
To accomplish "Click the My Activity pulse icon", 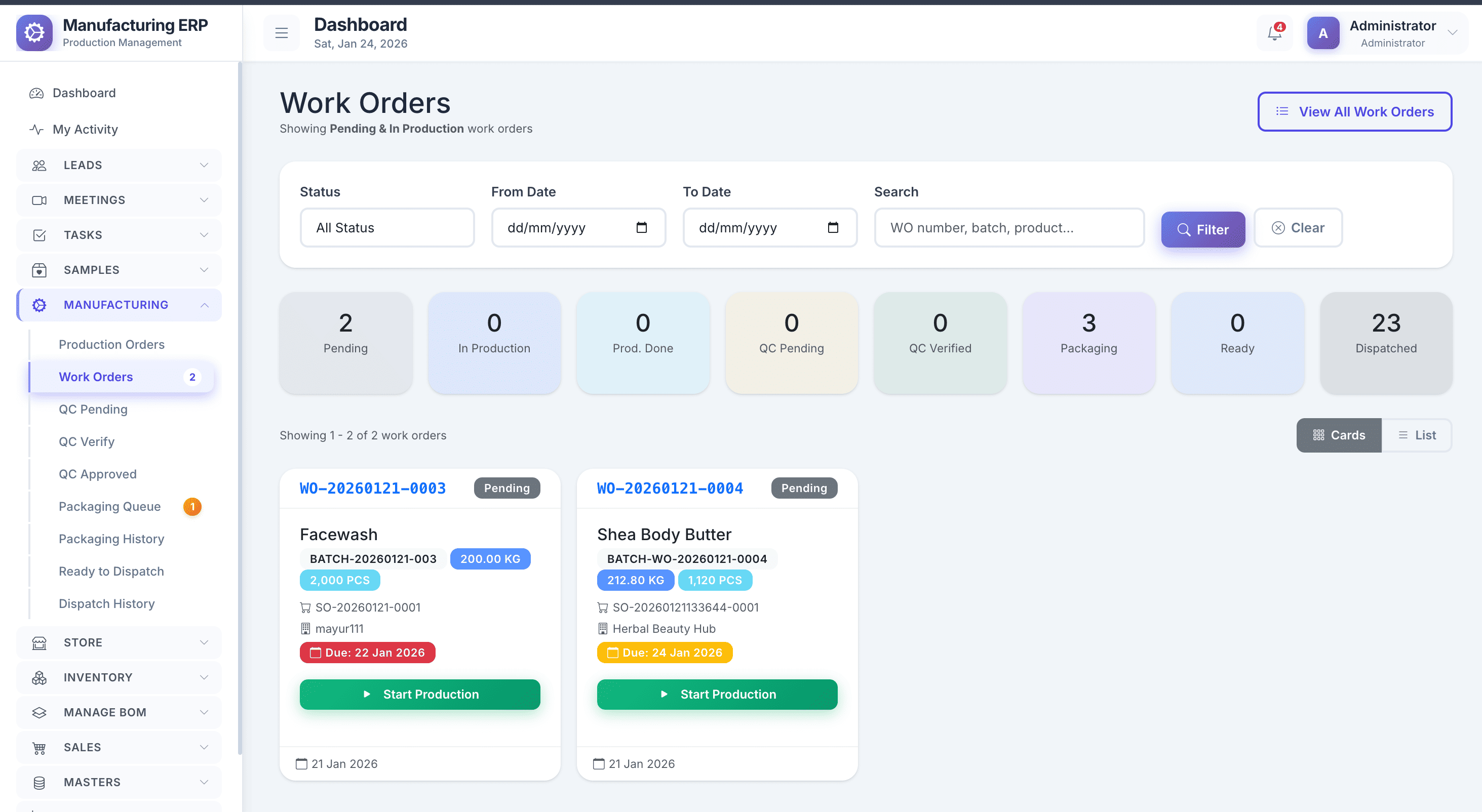I will point(37,130).
